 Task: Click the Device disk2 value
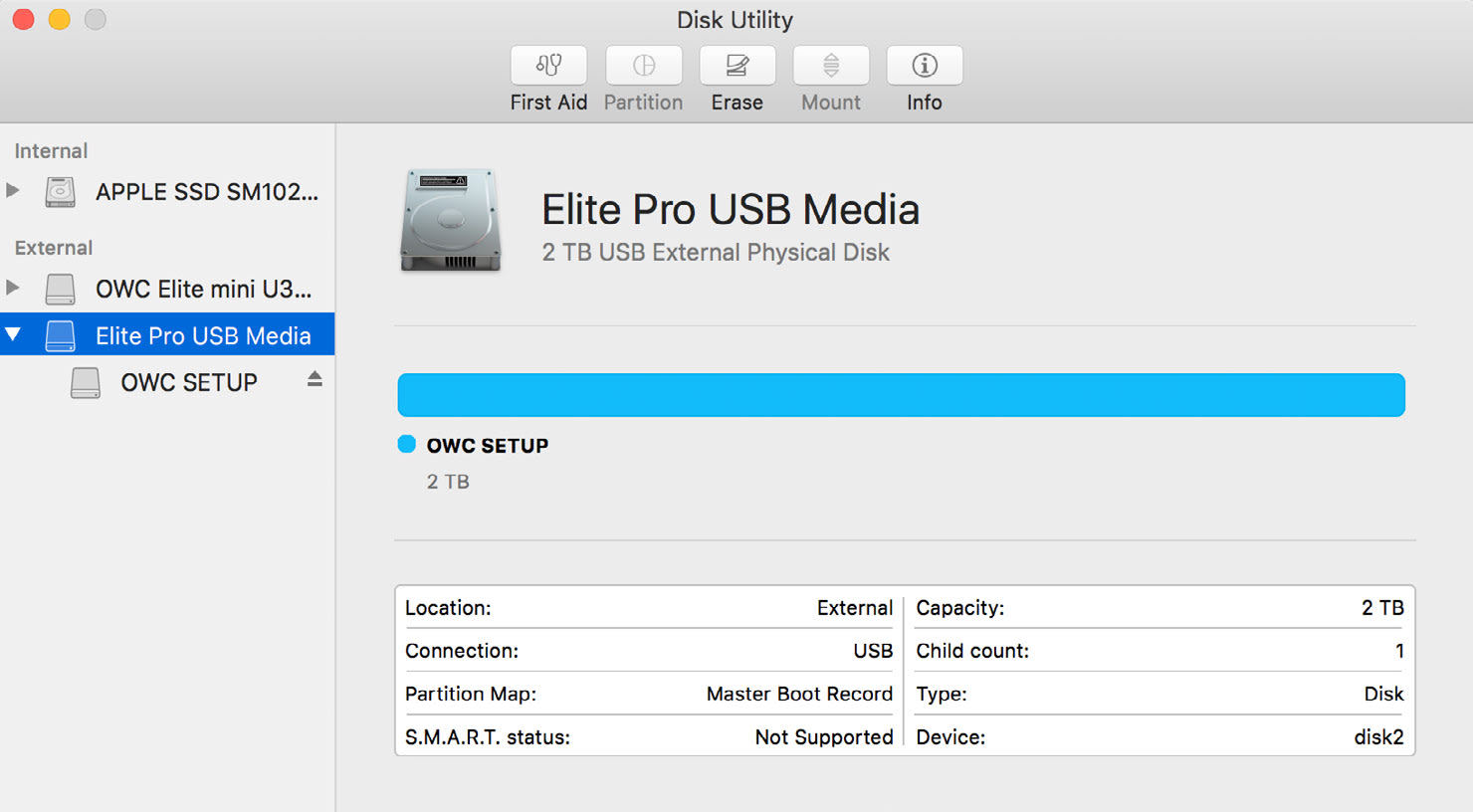[x=1378, y=737]
